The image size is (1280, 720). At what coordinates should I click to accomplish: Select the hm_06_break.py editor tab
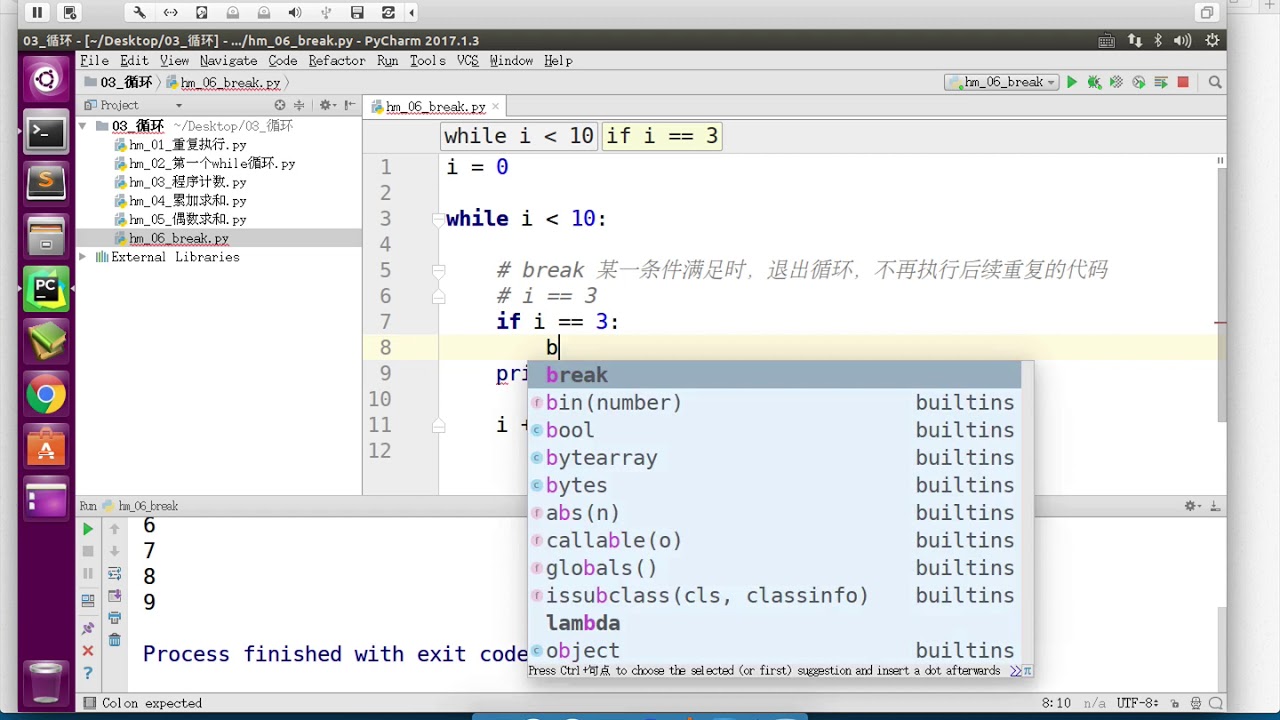tap(435, 107)
